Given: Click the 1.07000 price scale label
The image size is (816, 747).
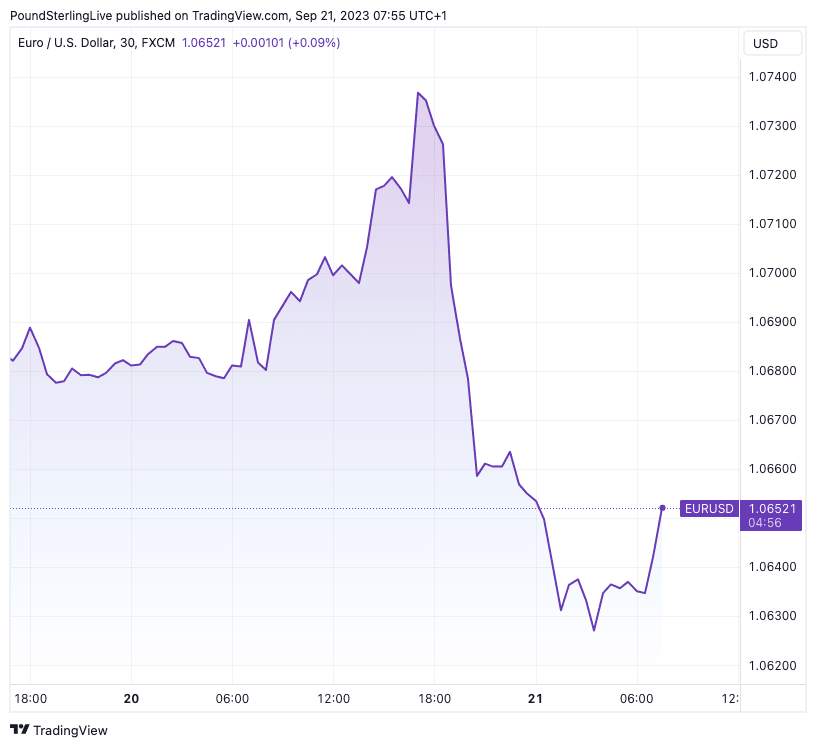Looking at the screenshot, I should coord(771,273).
